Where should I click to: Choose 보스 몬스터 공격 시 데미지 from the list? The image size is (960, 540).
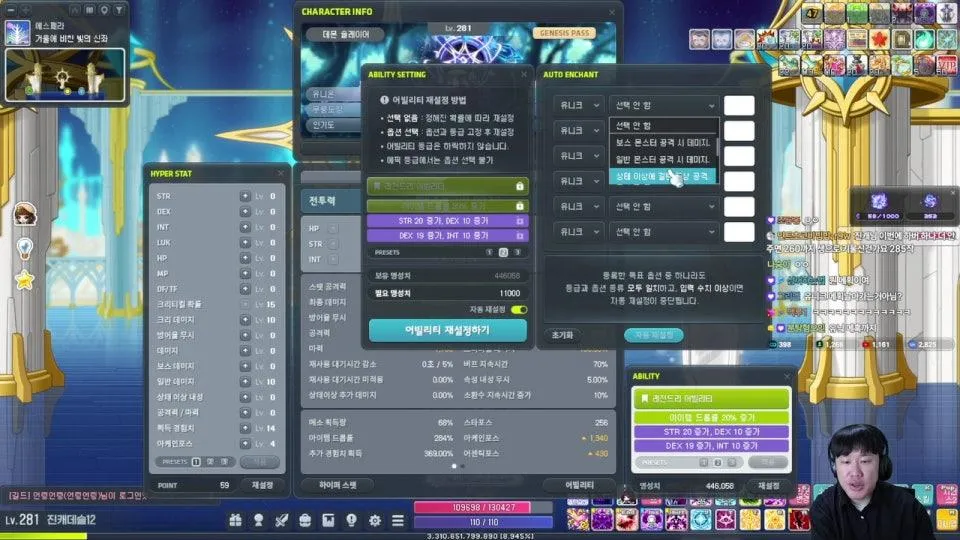662,143
